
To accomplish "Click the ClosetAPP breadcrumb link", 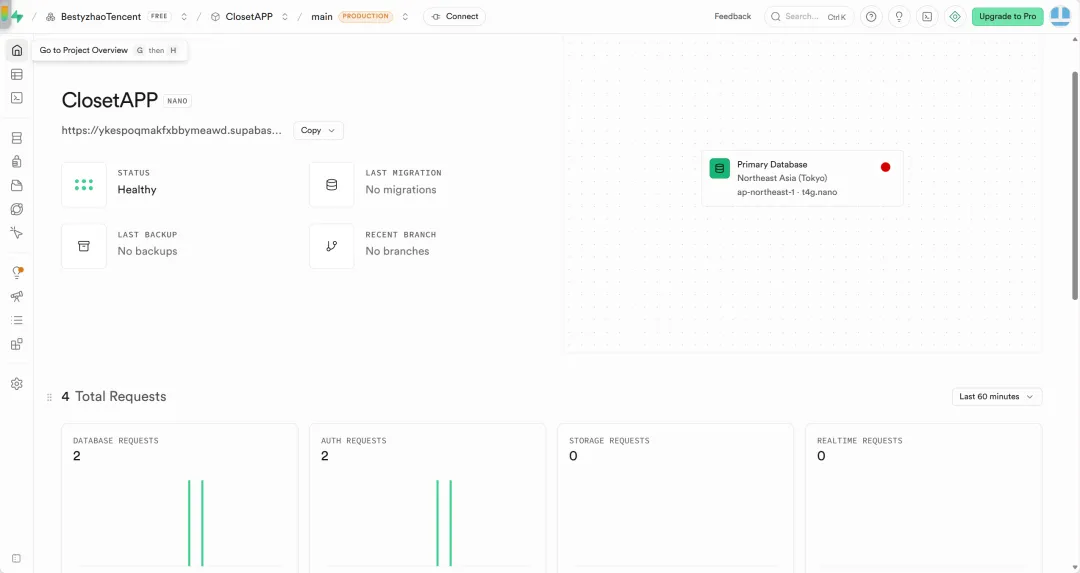I will pos(249,17).
